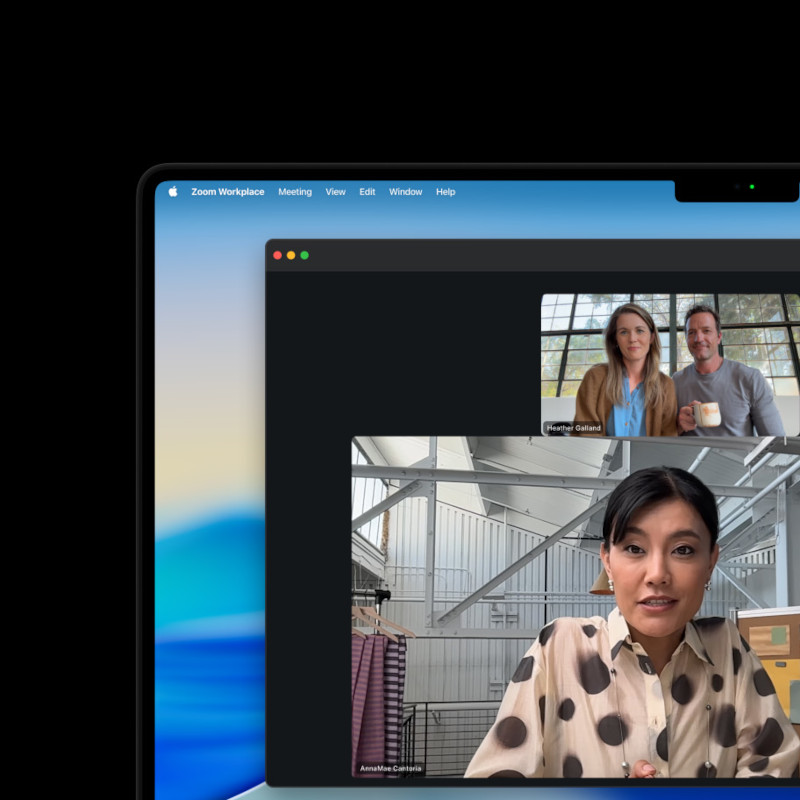Open the Help menu
This screenshot has height=800, width=800.
click(446, 192)
